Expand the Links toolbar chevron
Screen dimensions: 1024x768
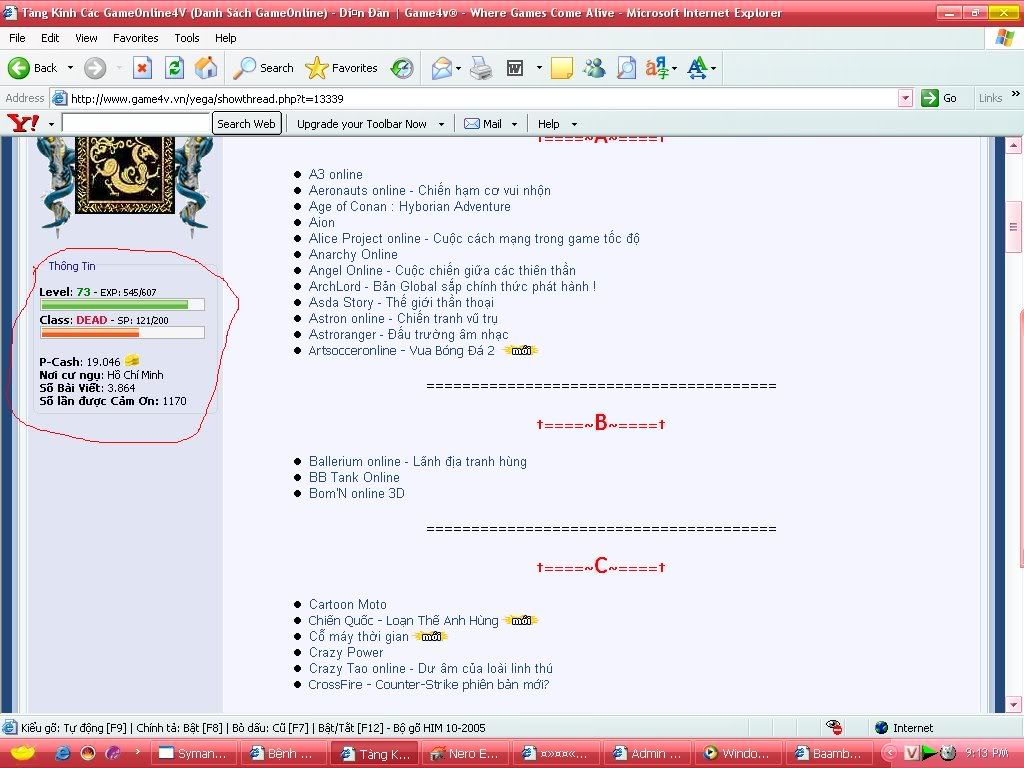click(1016, 94)
